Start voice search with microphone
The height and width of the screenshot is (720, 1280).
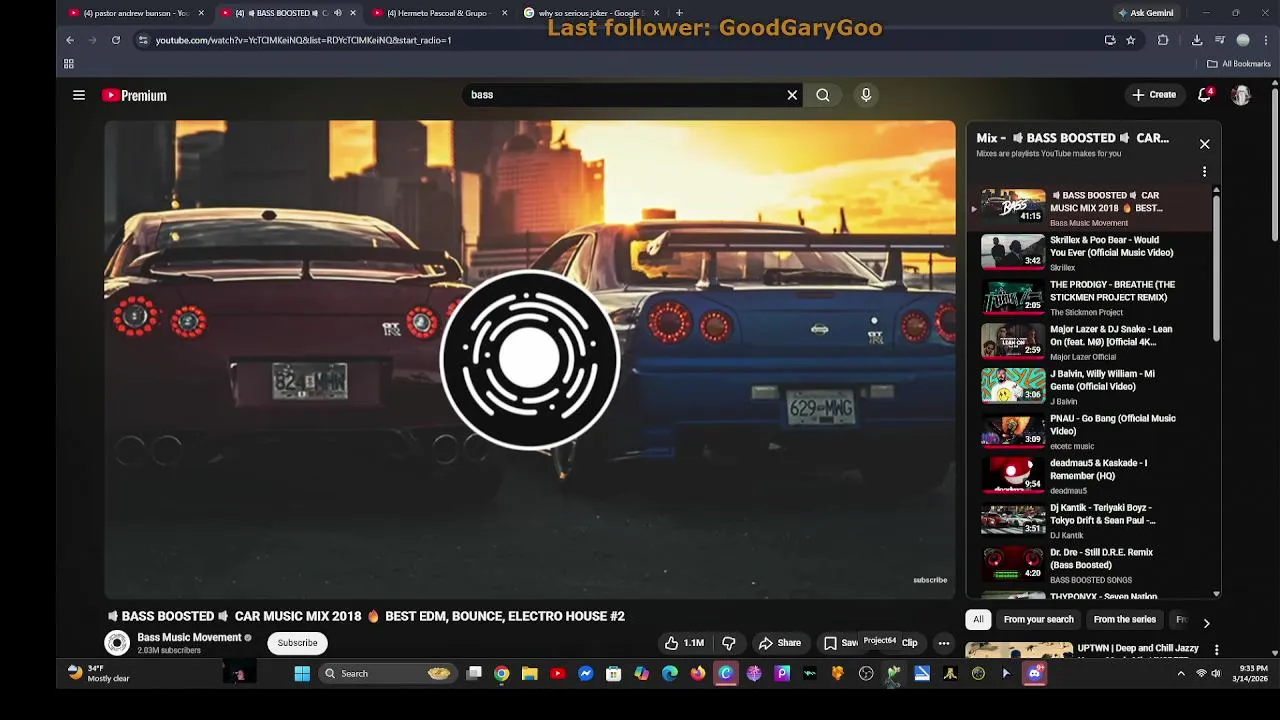pyautogui.click(x=866, y=95)
